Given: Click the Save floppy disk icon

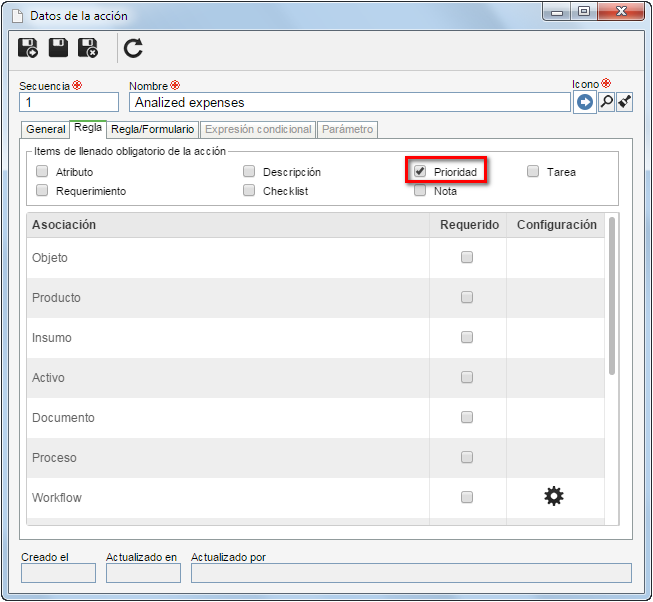Looking at the screenshot, I should (58, 47).
